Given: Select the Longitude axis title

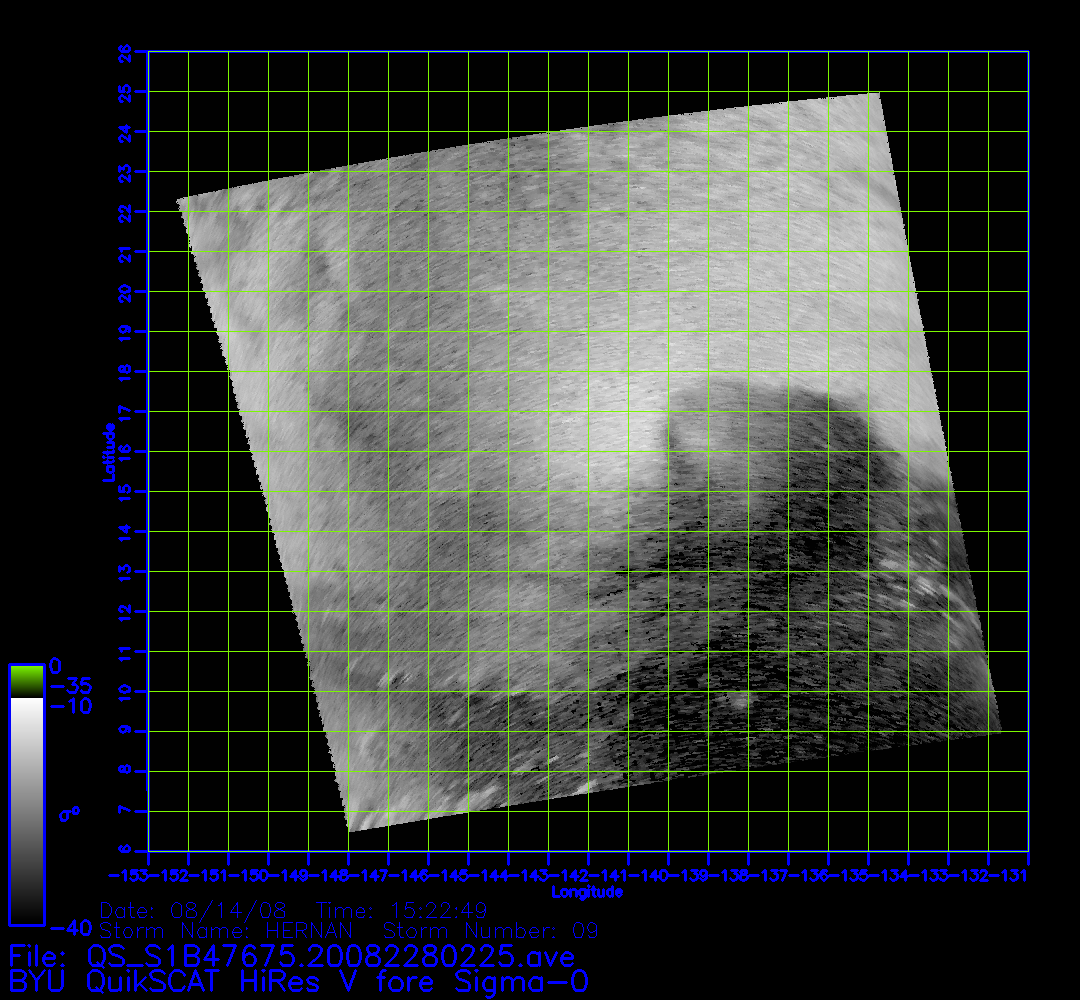Looking at the screenshot, I should 588,892.
